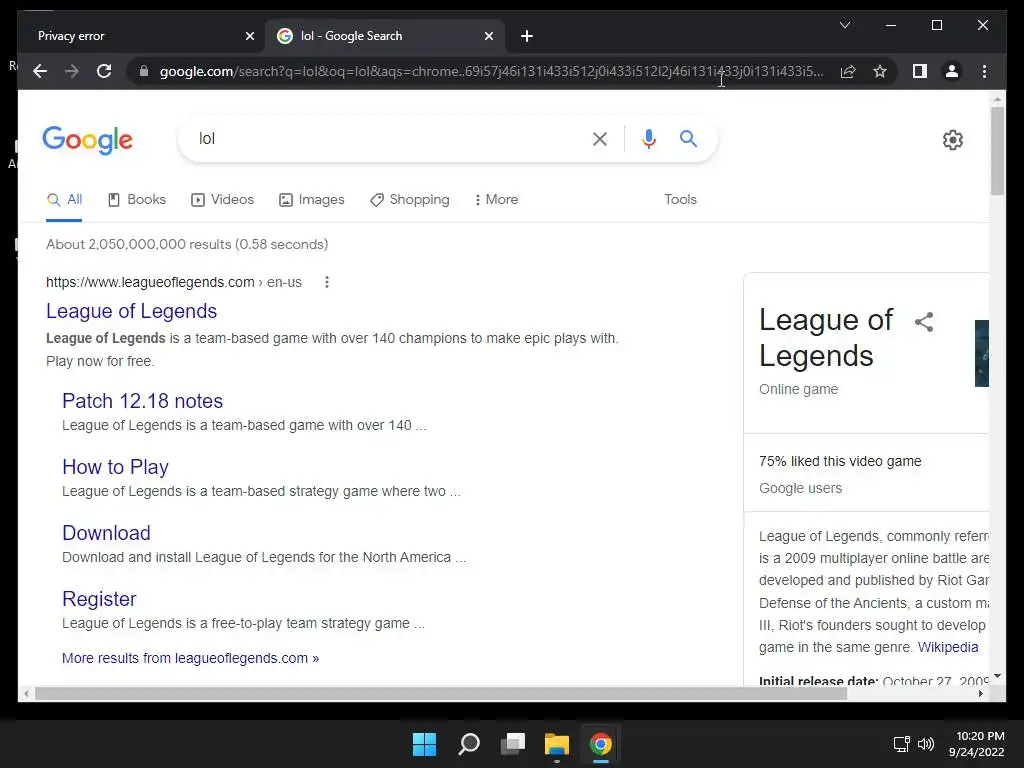
Task: Open search Tools options
Action: tap(680, 200)
